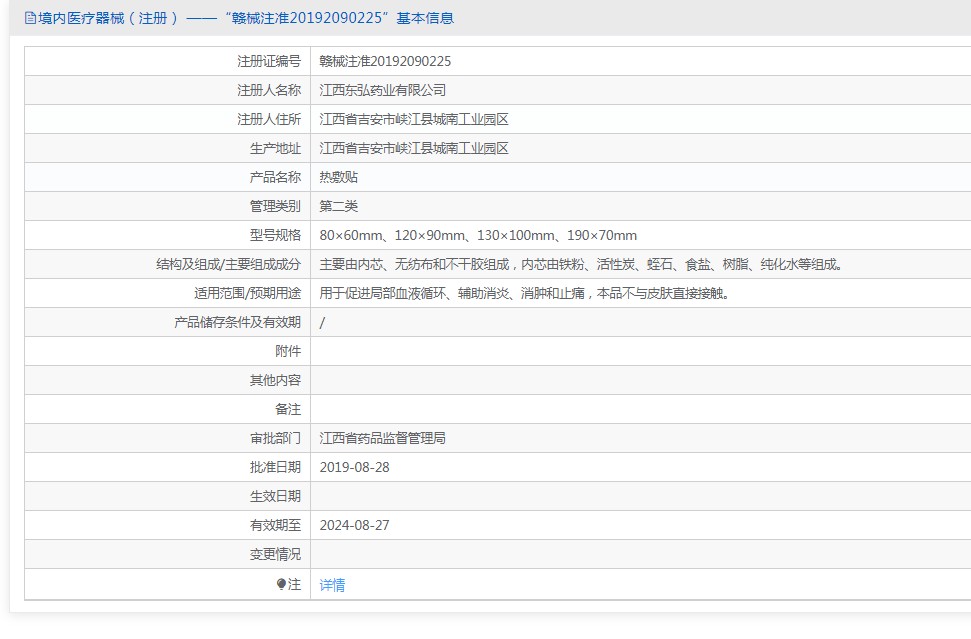Click the 注册证编号 row label
This screenshot has width=971, height=639.
tap(268, 61)
